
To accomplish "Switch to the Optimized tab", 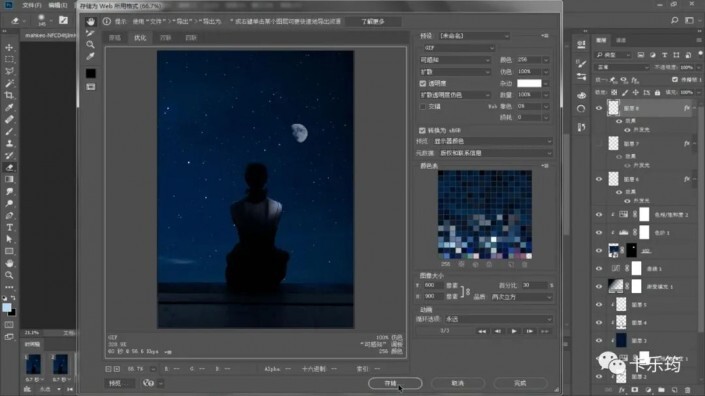I will pyautogui.click(x=140, y=38).
